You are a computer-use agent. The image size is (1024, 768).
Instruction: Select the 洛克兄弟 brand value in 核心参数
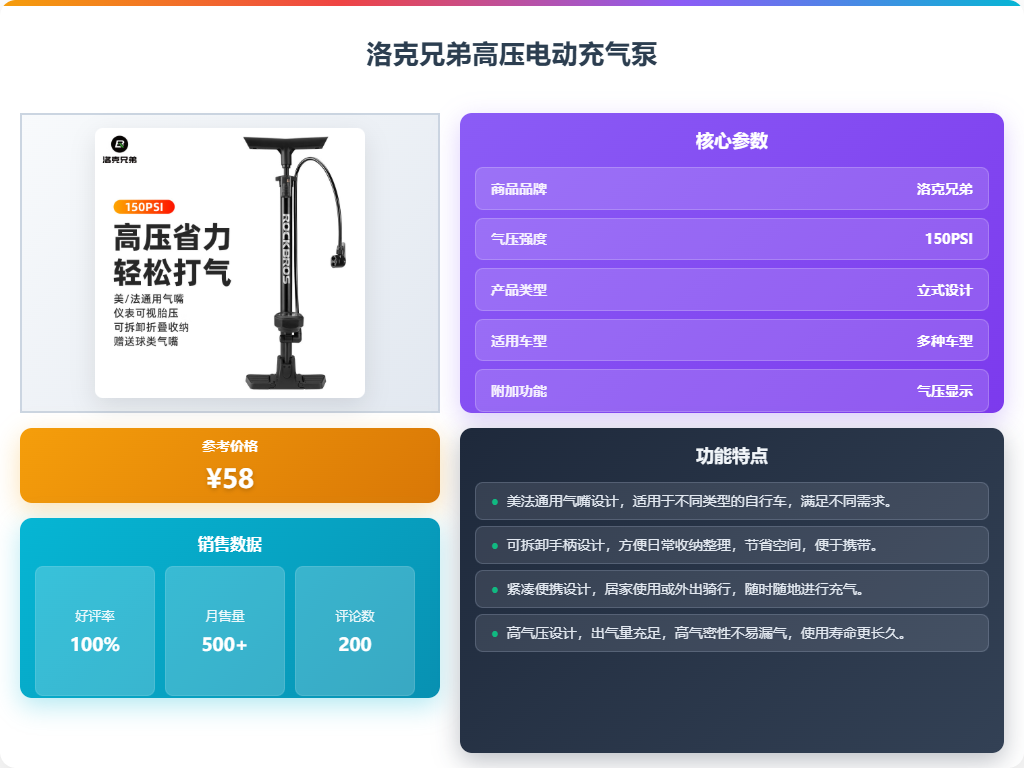[944, 189]
